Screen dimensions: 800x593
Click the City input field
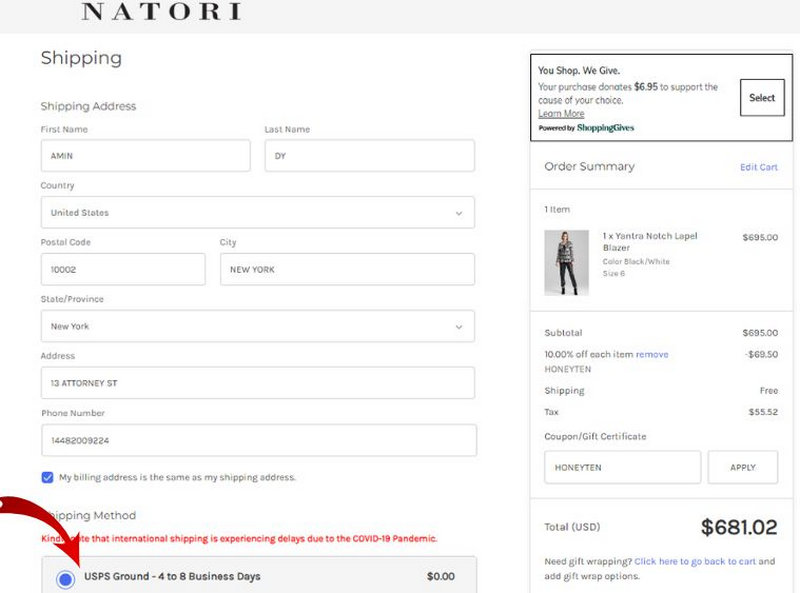point(347,269)
